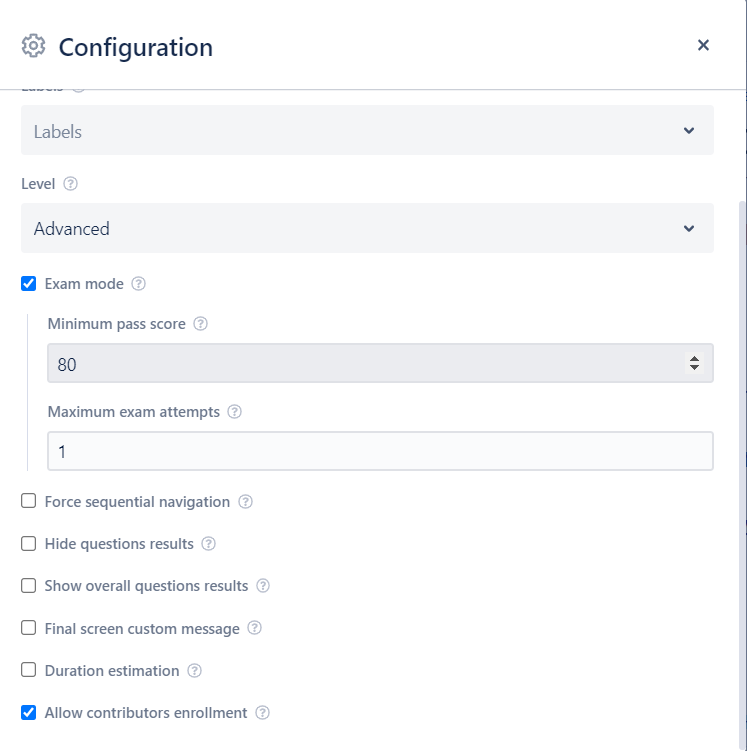The width and height of the screenshot is (747, 751).
Task: Click the Minimum pass score stepper arrows
Action: coord(694,364)
